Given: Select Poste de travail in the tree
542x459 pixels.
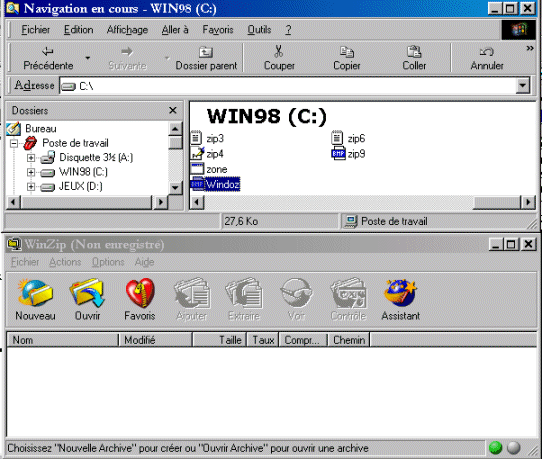Looking at the screenshot, I should click(75, 143).
